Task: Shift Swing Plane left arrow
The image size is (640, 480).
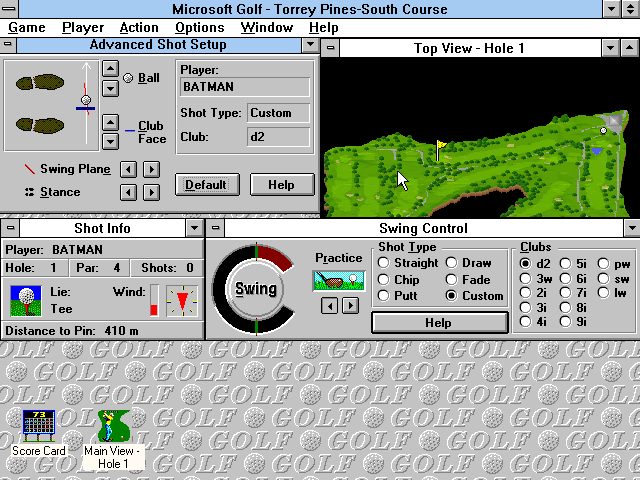Action: click(x=128, y=169)
